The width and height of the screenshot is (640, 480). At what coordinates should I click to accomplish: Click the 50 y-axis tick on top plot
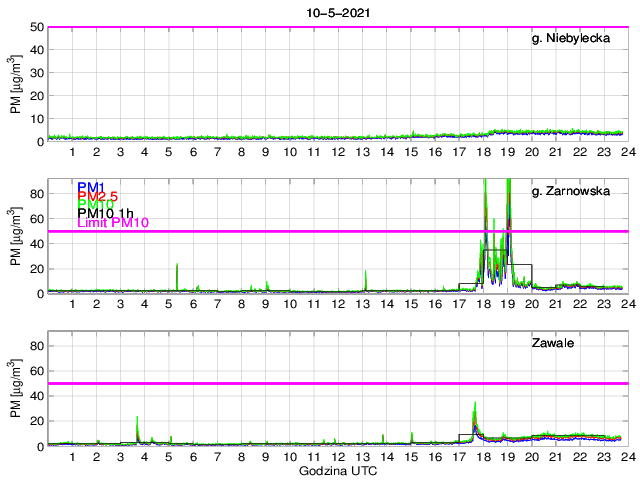37,27
